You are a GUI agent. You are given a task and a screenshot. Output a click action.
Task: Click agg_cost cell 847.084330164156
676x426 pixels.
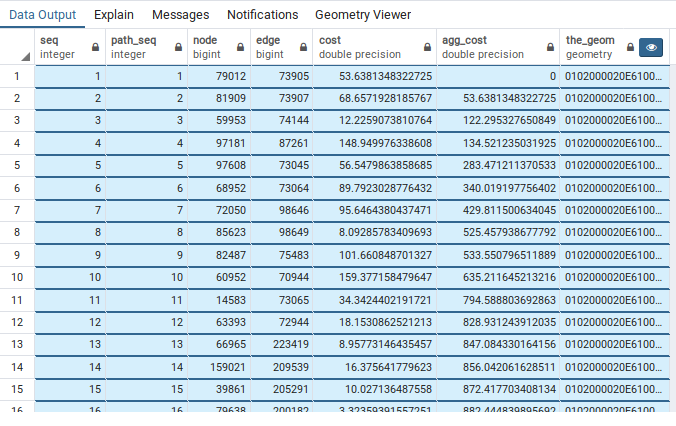[498, 344]
